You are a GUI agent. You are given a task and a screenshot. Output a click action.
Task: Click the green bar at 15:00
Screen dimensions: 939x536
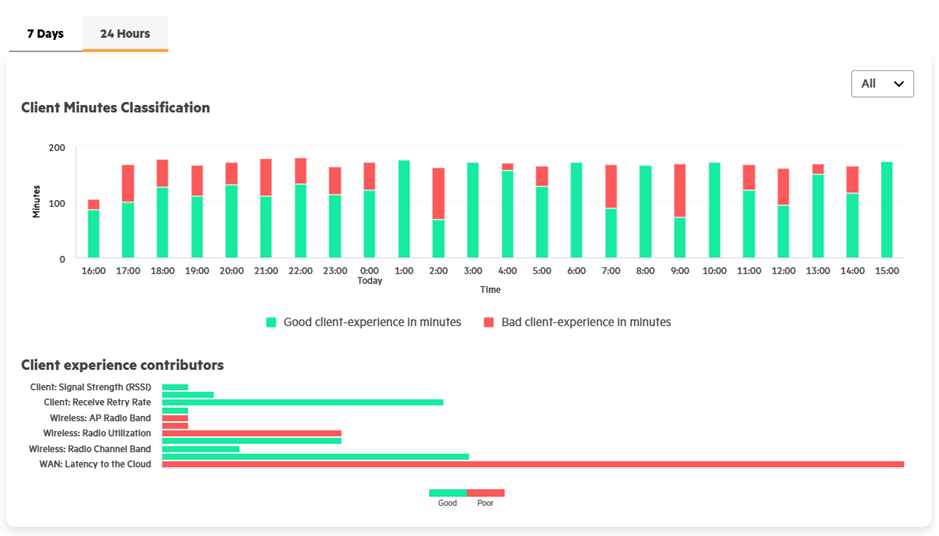pyautogui.click(x=887, y=210)
